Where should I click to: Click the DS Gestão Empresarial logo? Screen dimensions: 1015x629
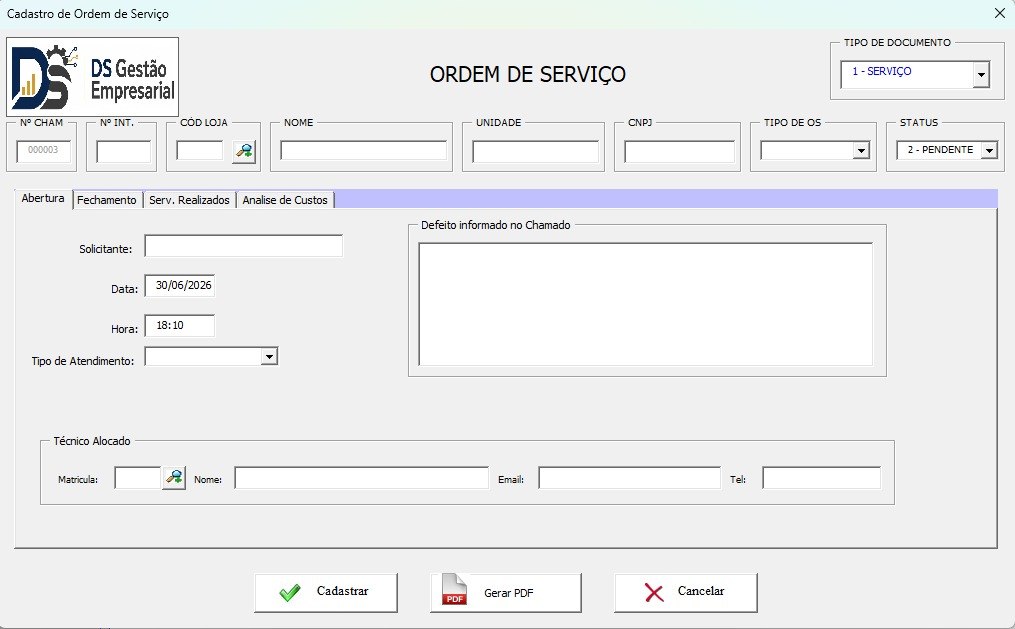coord(93,76)
